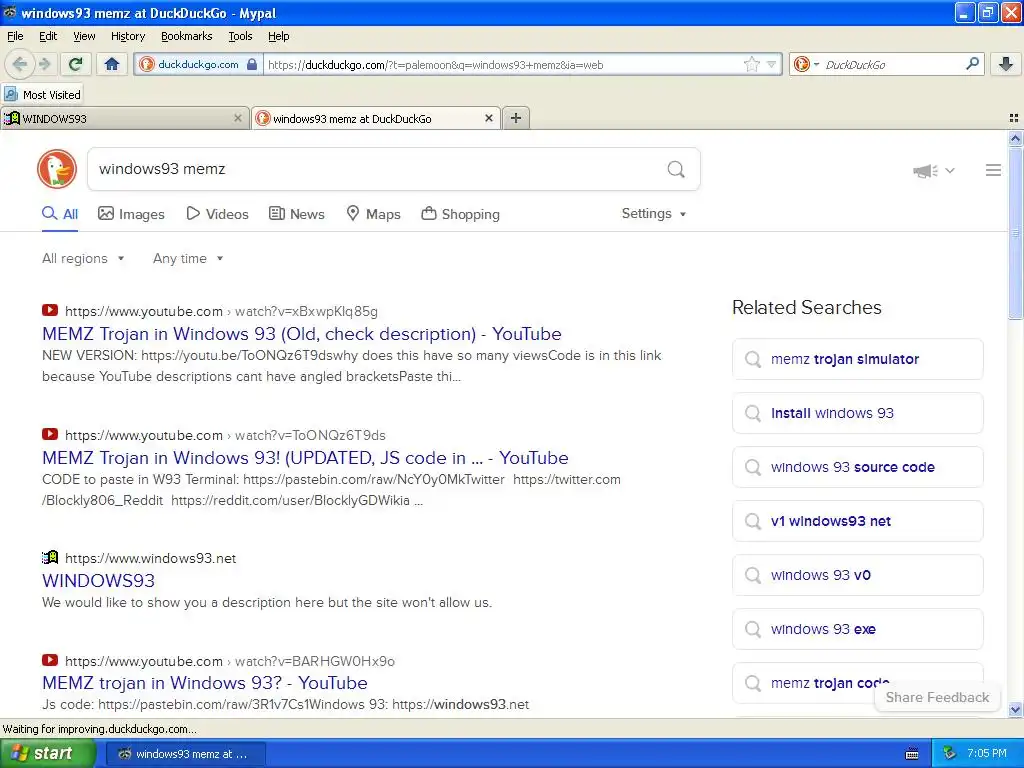Open the Help menu

(x=278, y=36)
